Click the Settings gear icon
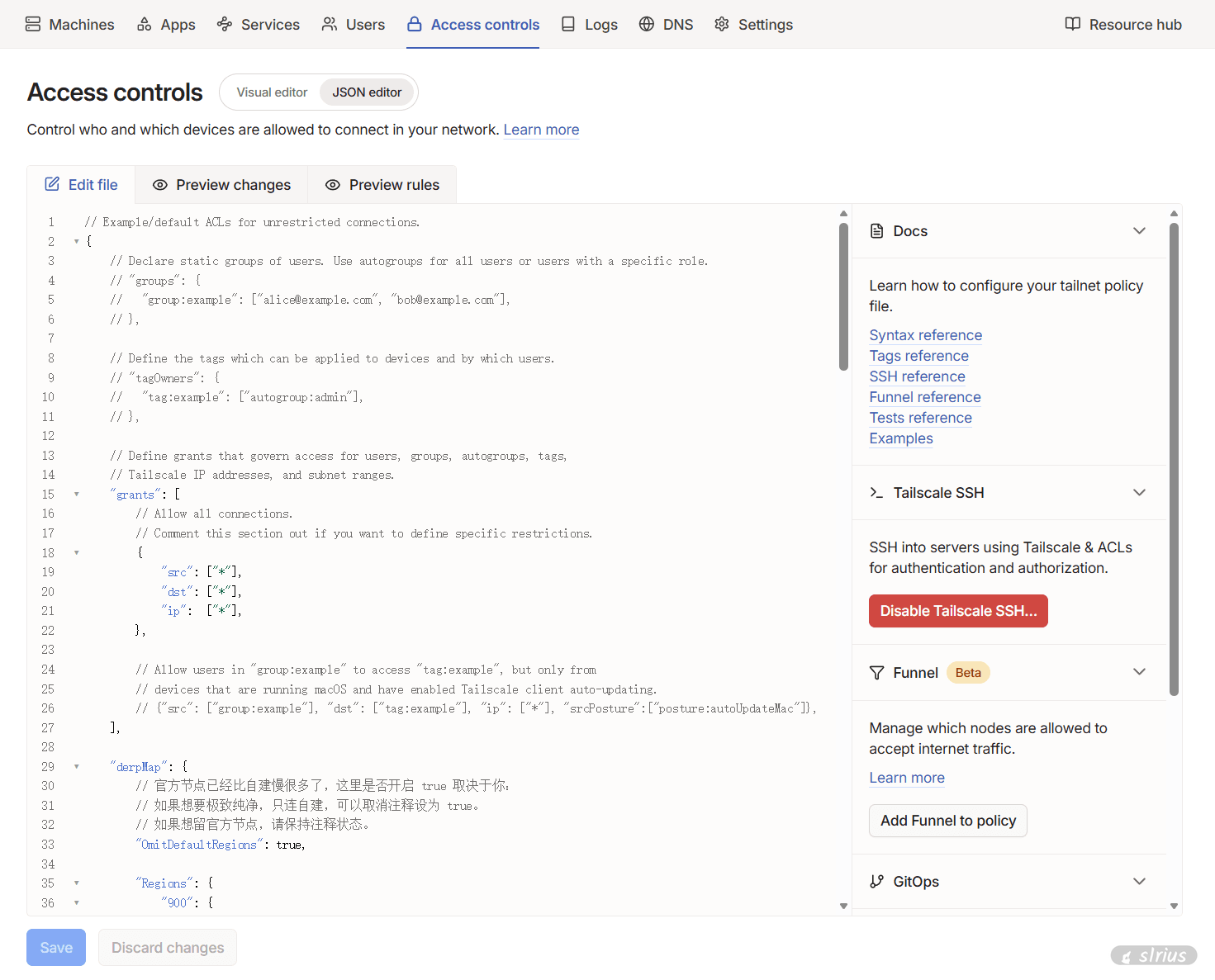The image size is (1215, 980). [722, 24]
